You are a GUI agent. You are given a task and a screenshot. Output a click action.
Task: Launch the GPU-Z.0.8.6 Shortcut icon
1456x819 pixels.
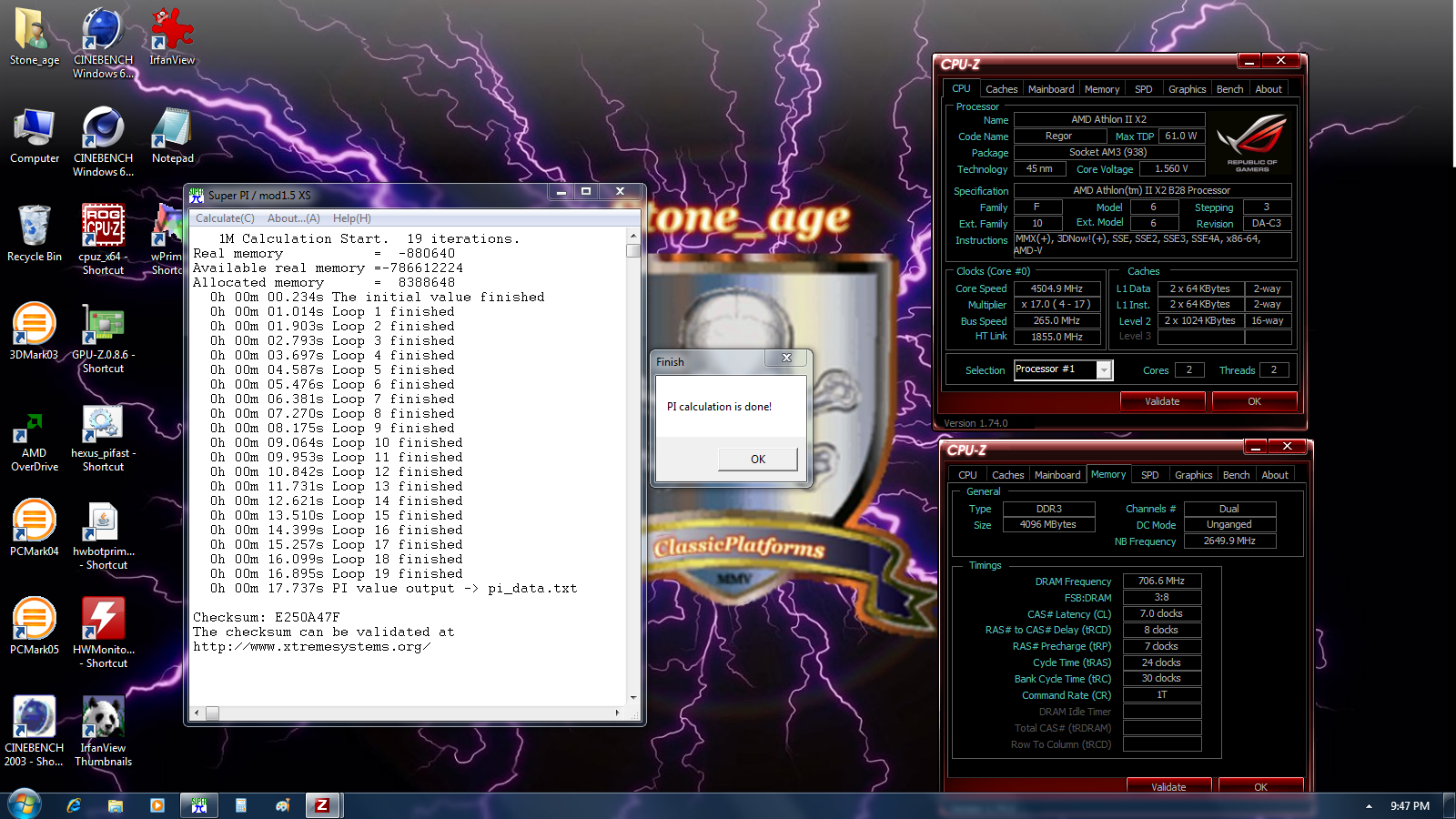[x=103, y=338]
